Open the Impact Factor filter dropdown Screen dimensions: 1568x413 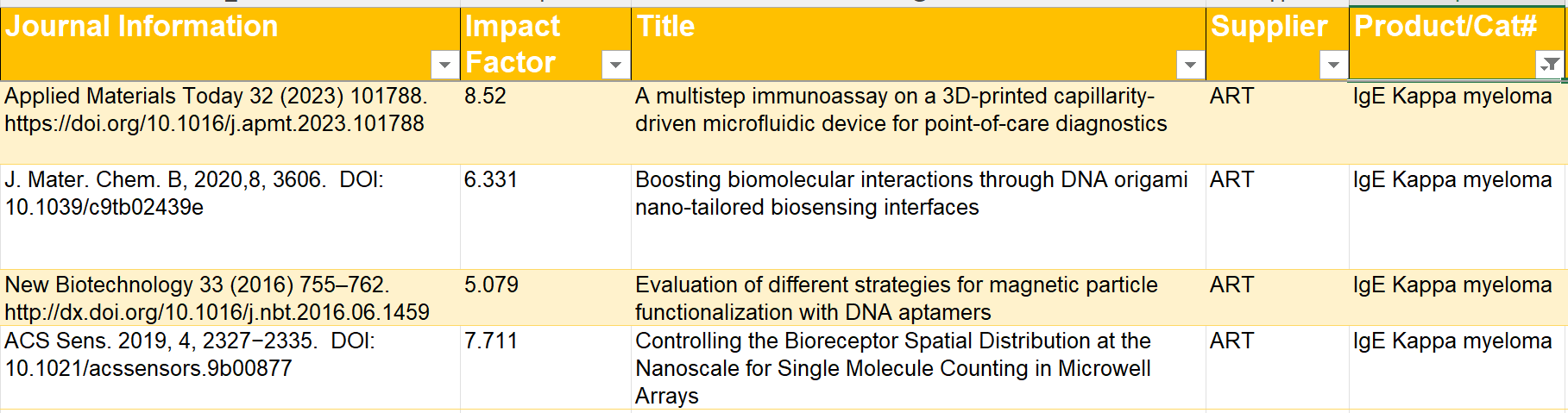click(615, 65)
